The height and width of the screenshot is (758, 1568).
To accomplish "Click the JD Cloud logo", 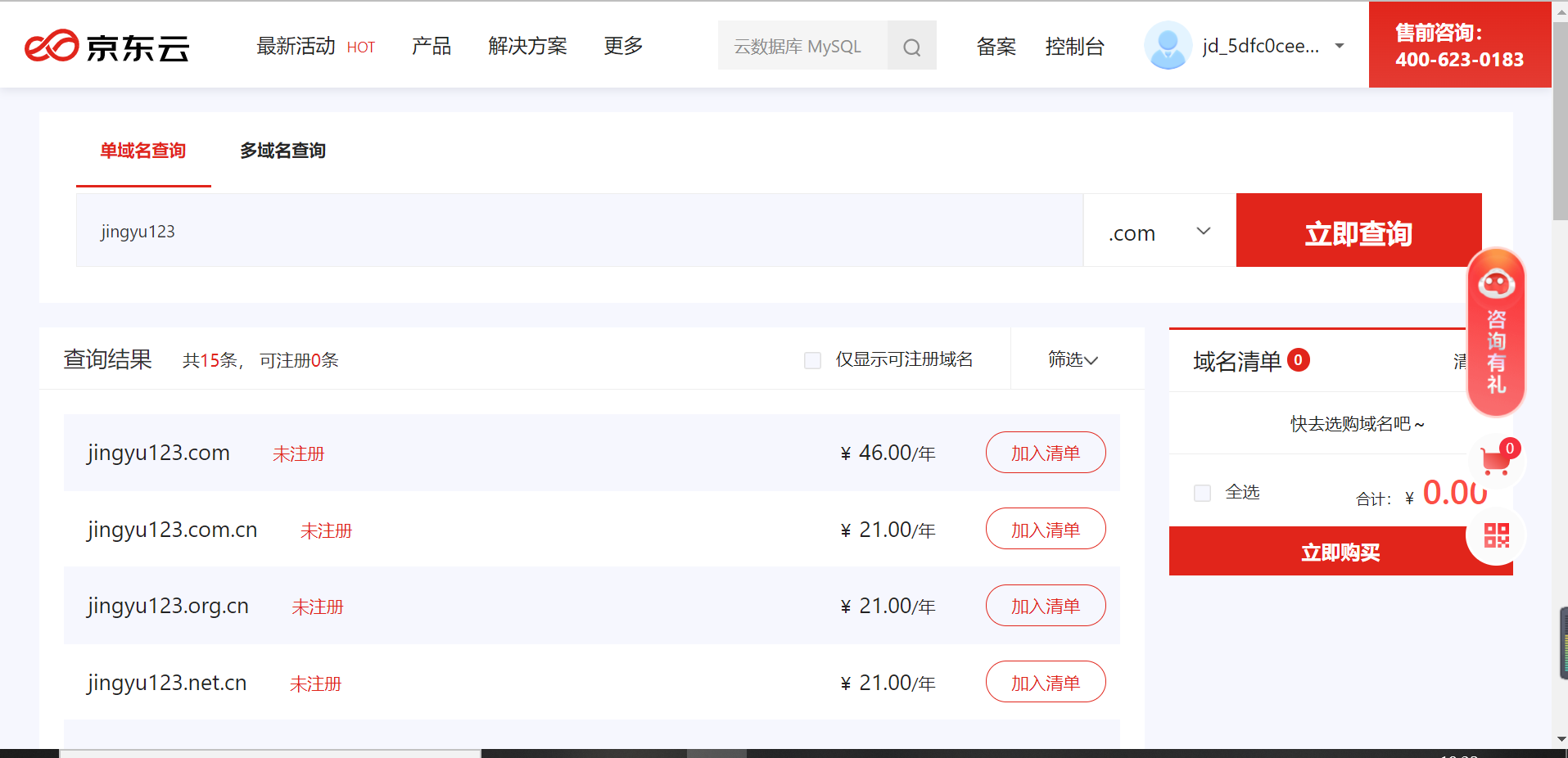I will [x=106, y=46].
